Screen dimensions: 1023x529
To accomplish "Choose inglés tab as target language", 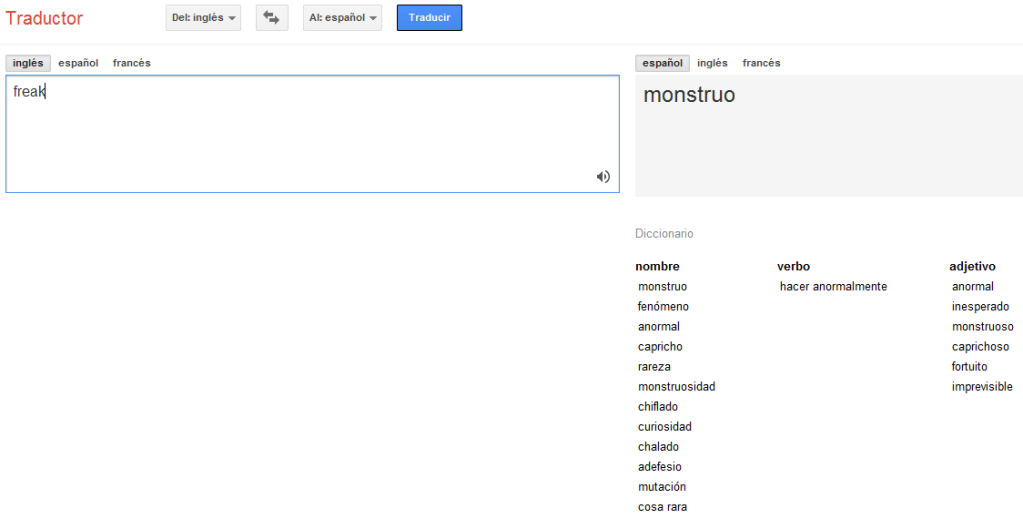I will tap(712, 63).
